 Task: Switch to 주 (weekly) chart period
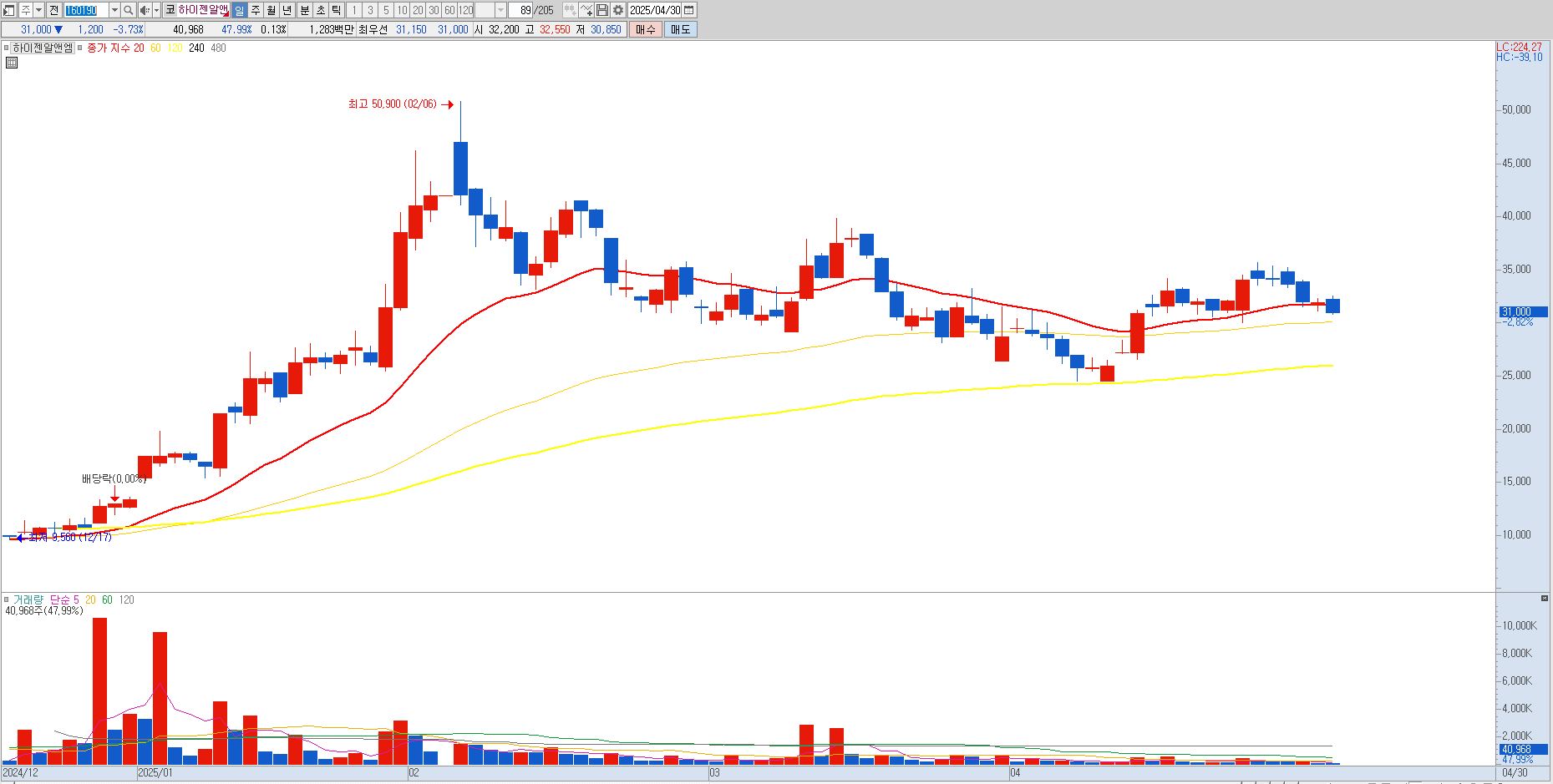256,10
